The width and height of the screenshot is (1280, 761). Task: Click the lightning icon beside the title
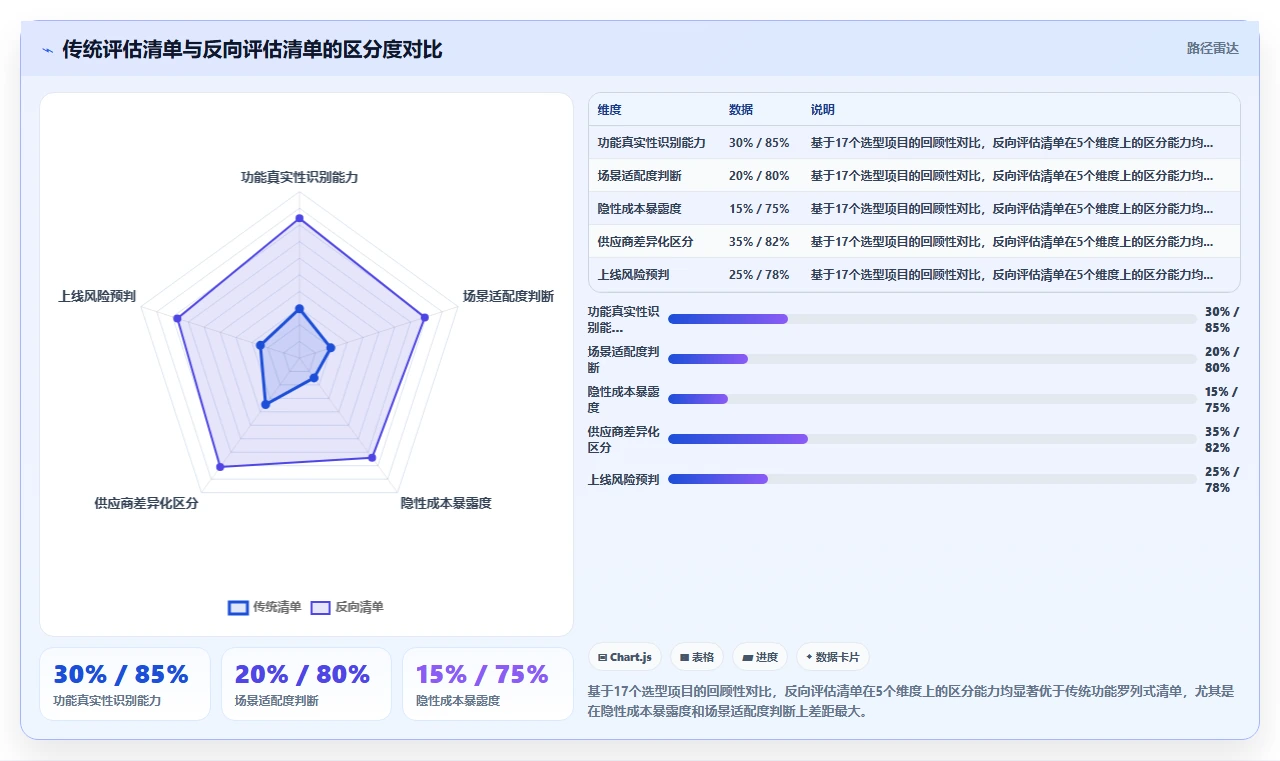click(48, 50)
